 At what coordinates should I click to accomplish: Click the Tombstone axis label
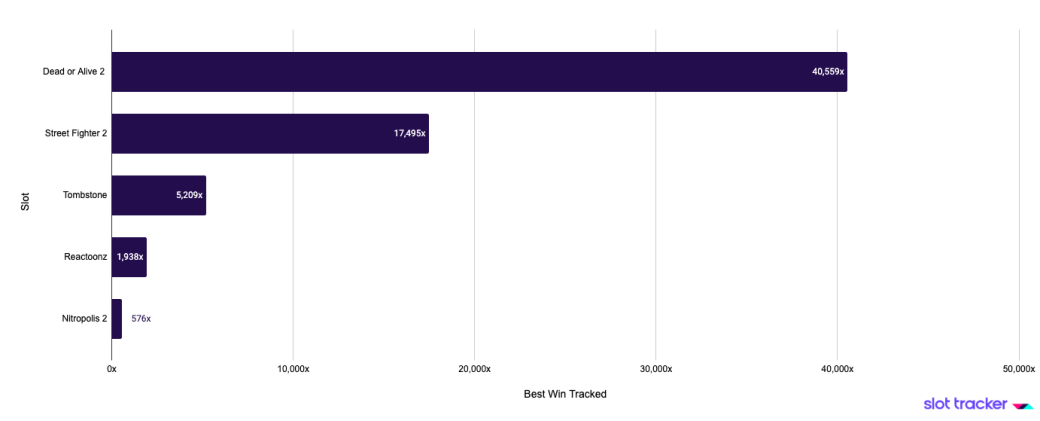[x=85, y=195]
